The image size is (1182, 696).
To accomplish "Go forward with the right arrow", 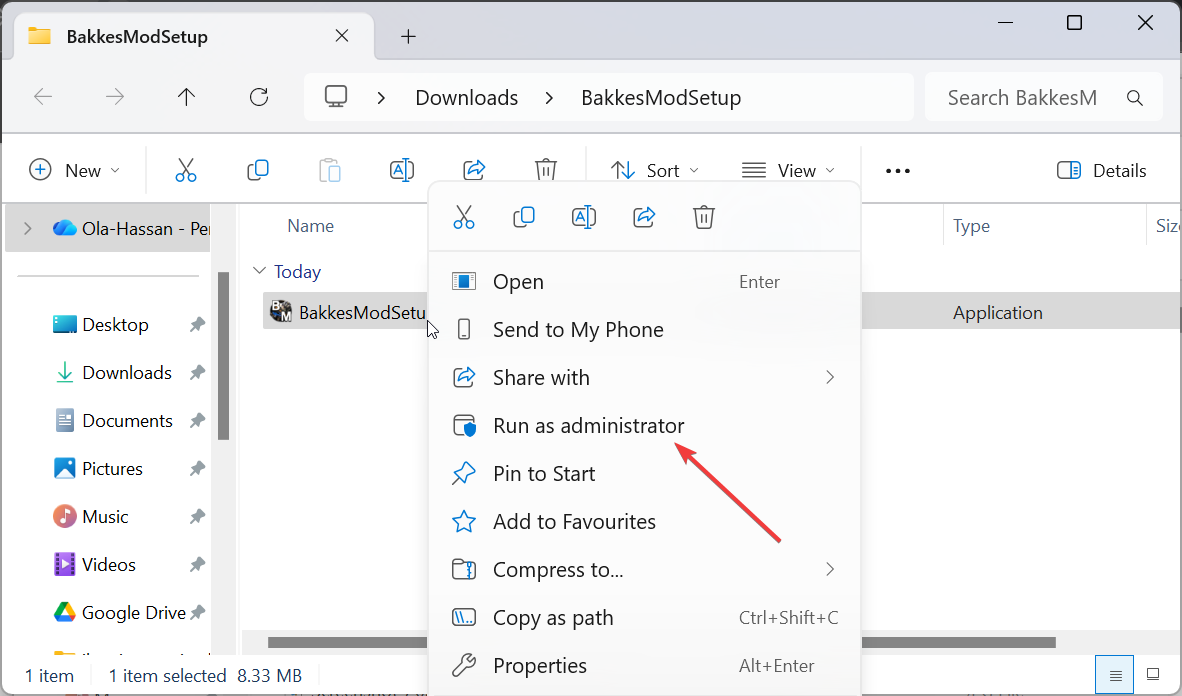I will (115, 97).
